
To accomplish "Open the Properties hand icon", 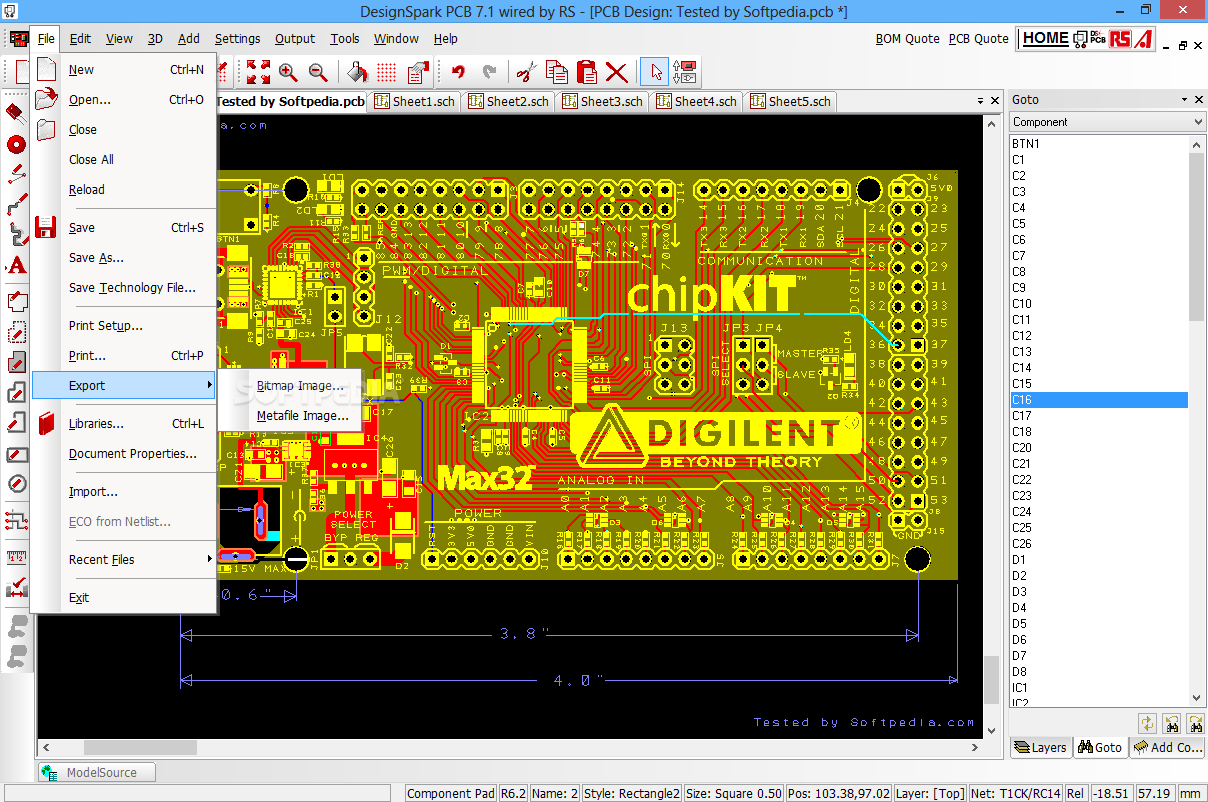I will point(417,72).
